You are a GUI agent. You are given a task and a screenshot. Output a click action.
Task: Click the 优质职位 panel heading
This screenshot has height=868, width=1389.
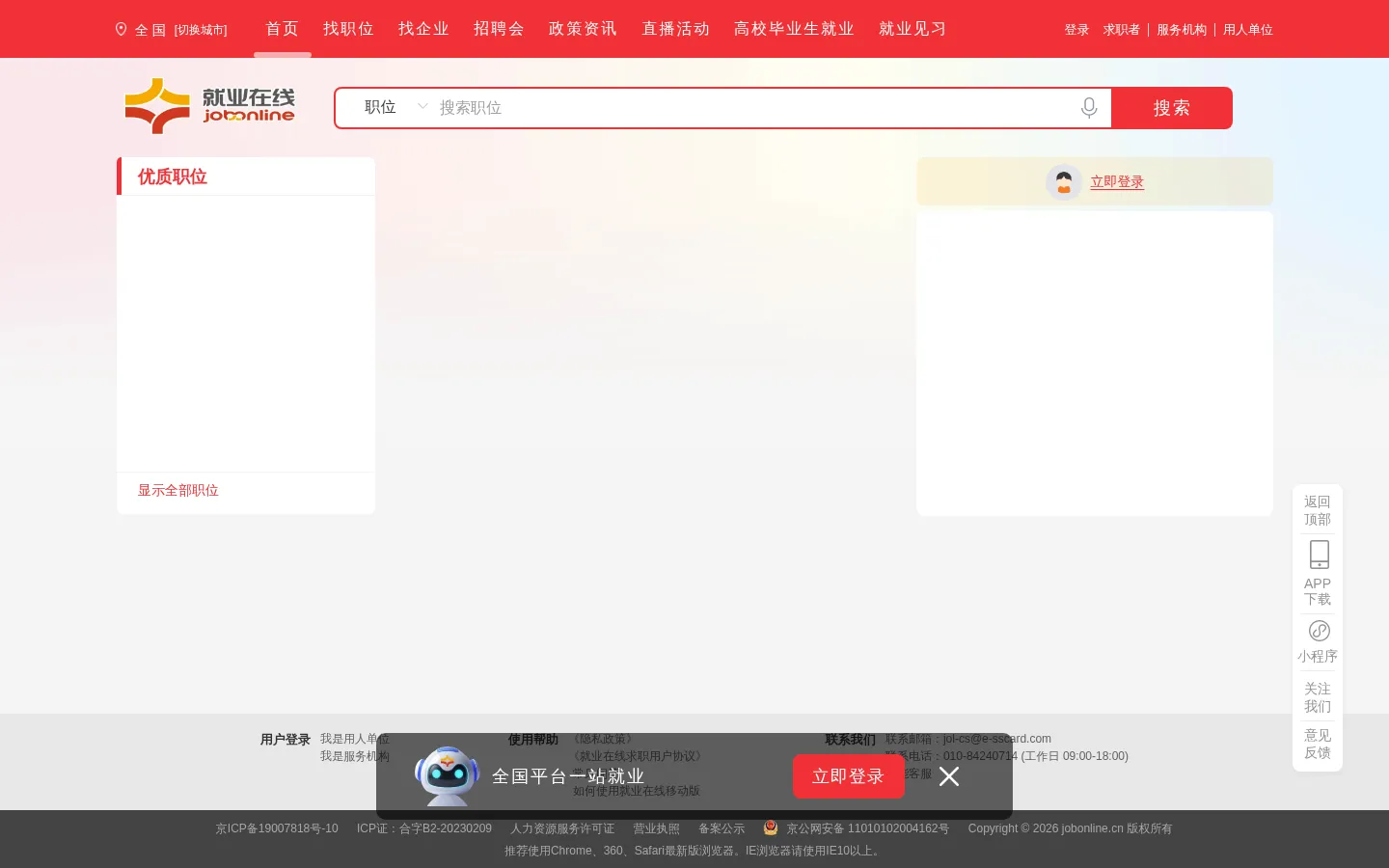coord(173,176)
